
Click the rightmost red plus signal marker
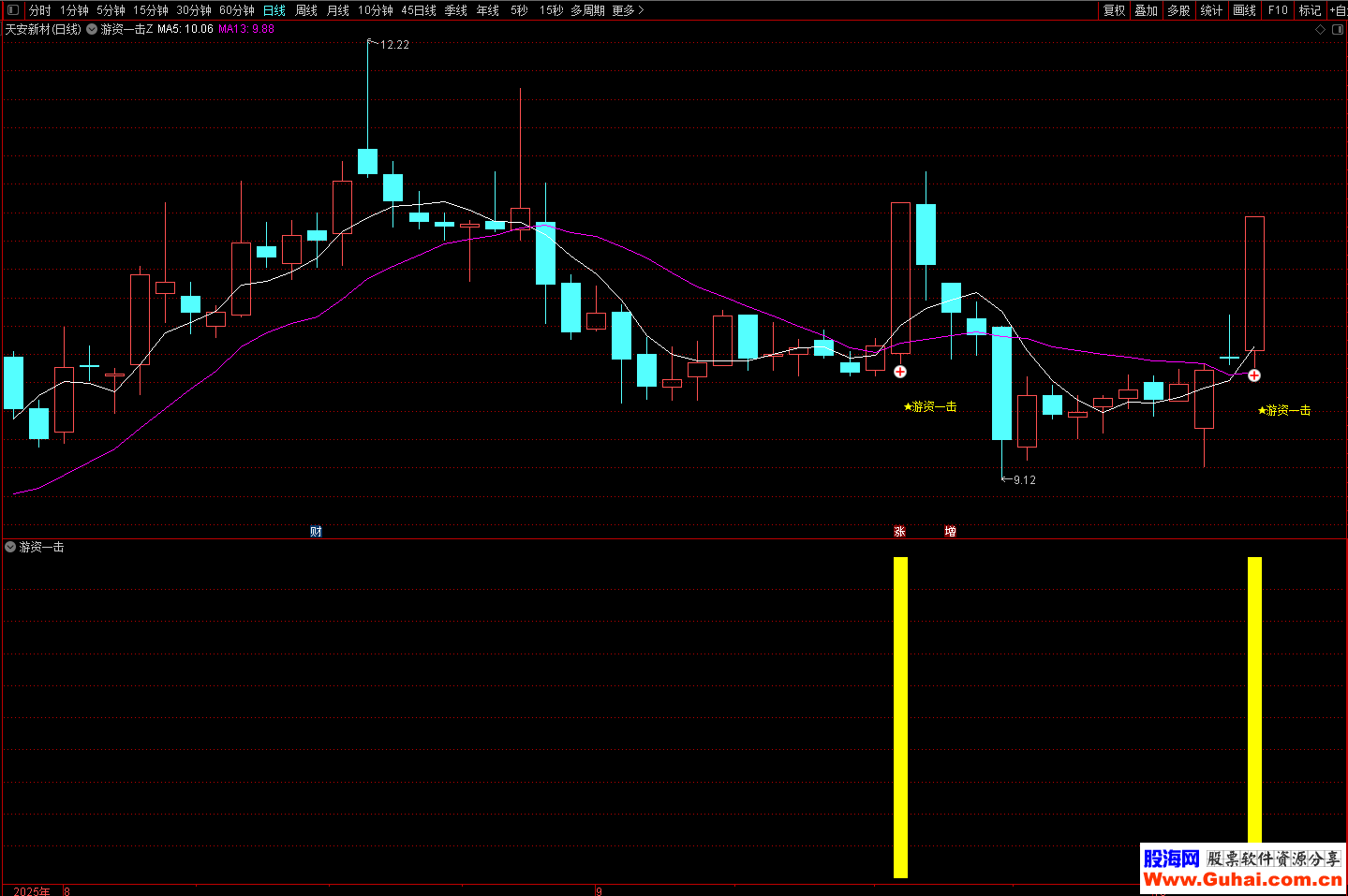point(1253,375)
